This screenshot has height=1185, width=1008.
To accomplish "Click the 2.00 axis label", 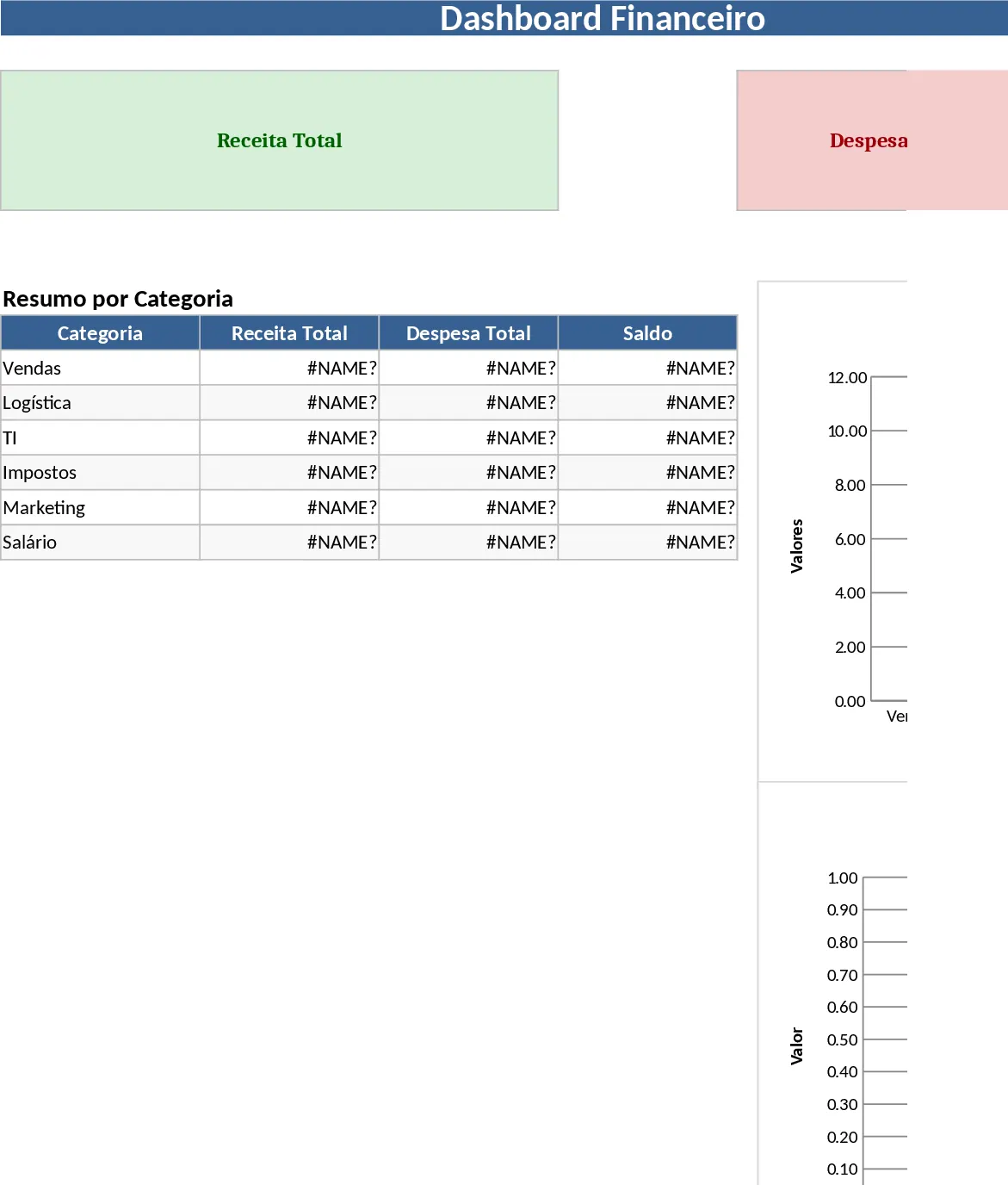I will click(850, 647).
